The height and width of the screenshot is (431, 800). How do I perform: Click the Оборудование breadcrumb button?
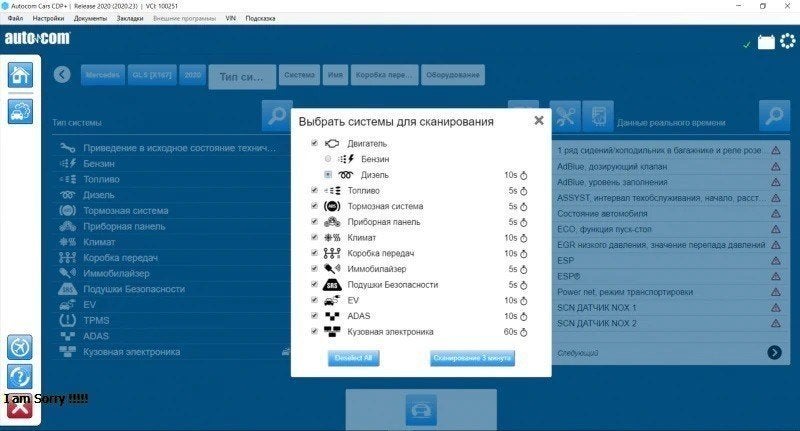(x=453, y=75)
